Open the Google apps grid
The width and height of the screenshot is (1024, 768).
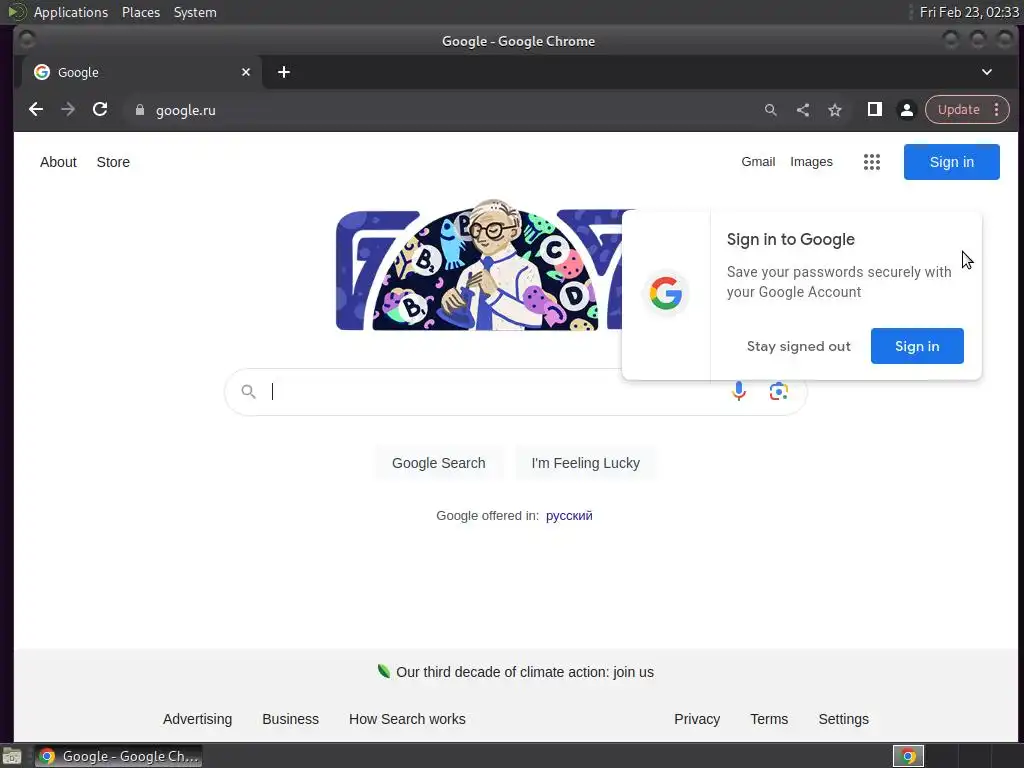[872, 162]
